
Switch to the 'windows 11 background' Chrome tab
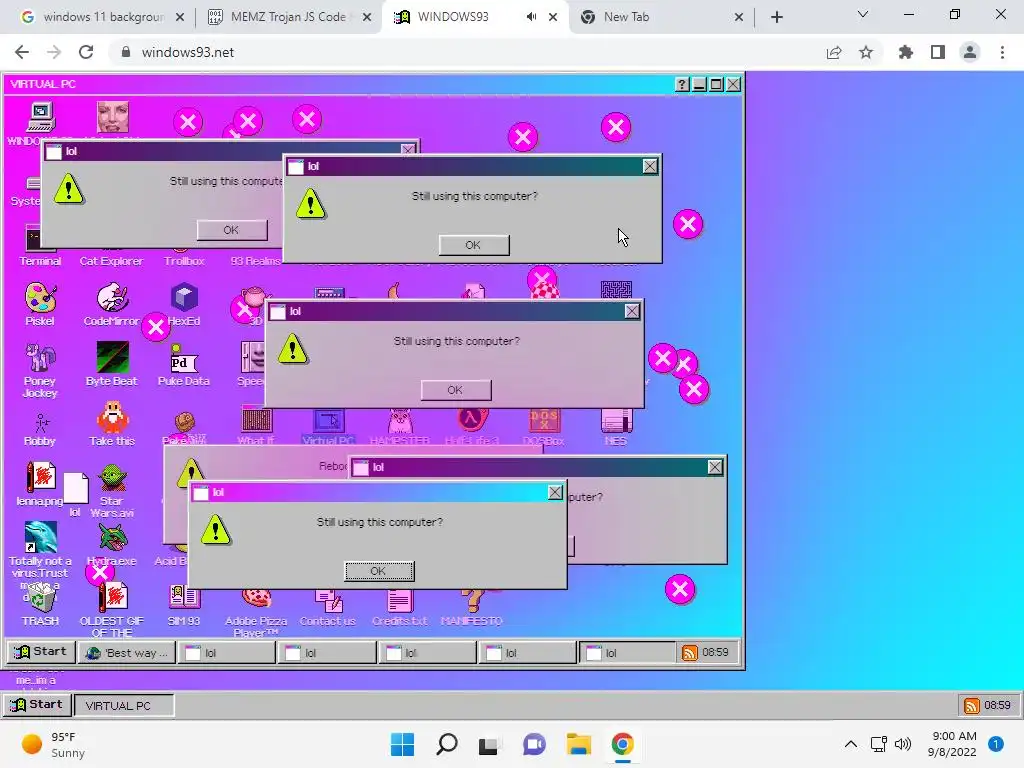click(x=103, y=17)
